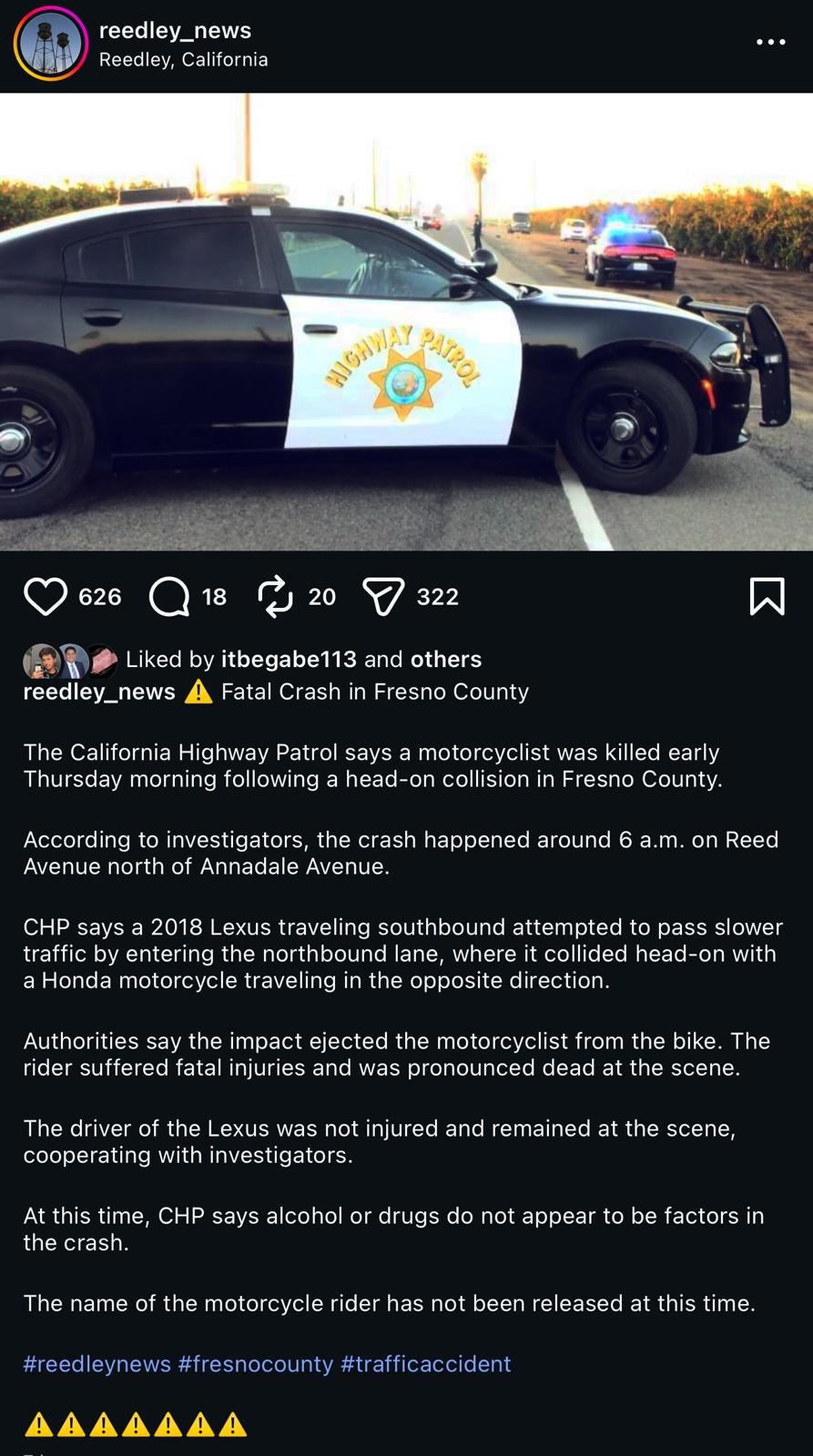
Task: View reedley_news story from profile avatar
Action: [x=50, y=43]
